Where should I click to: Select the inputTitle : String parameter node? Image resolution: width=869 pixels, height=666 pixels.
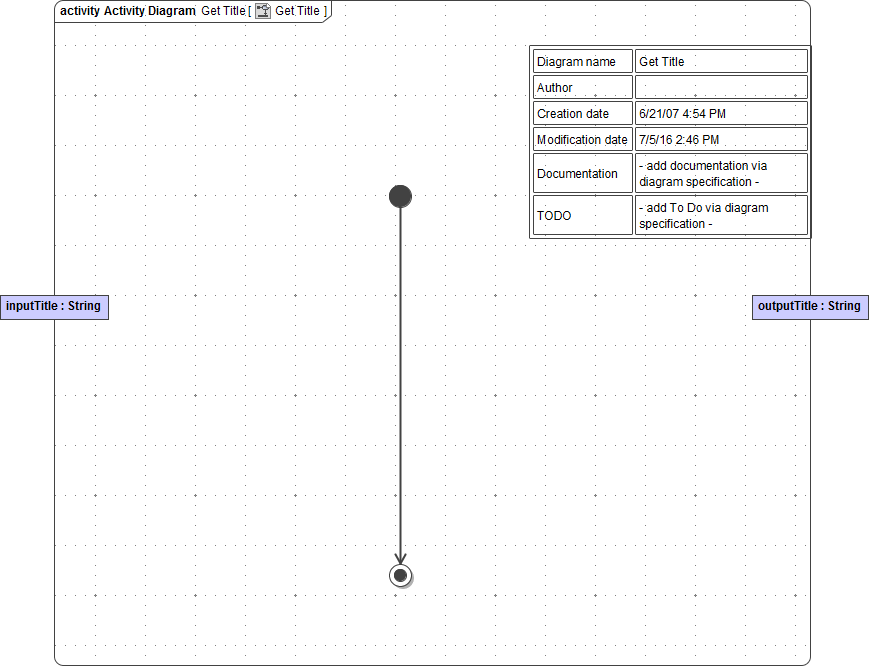pyautogui.click(x=54, y=307)
